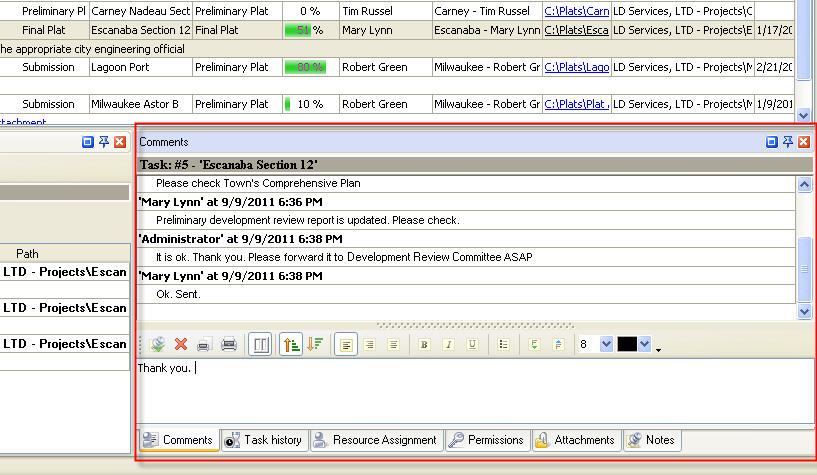Apply underline formatting to comment text

472,344
